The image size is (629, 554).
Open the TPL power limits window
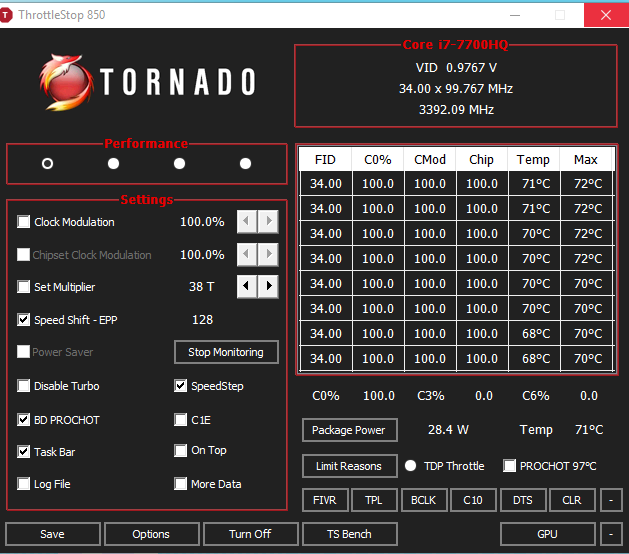pyautogui.click(x=374, y=500)
